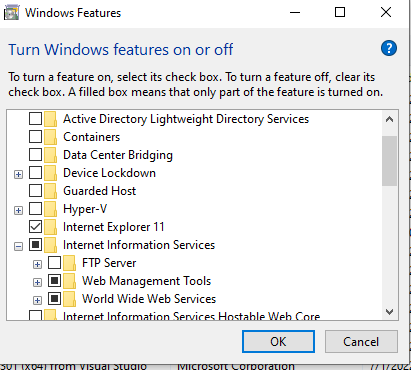
Task: Expand the Web Management Tools node
Action: point(38,282)
